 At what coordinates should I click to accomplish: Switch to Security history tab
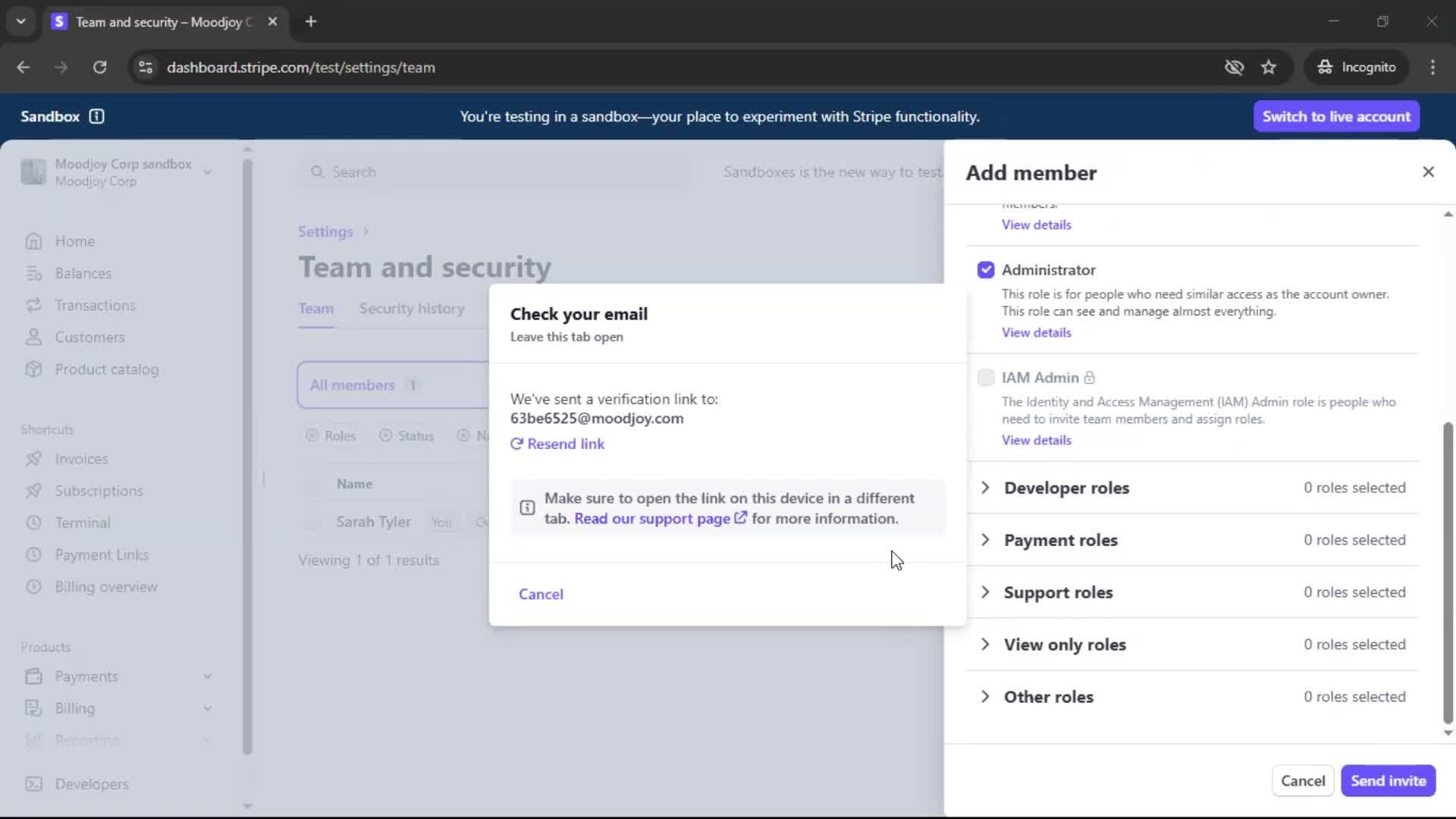point(412,309)
